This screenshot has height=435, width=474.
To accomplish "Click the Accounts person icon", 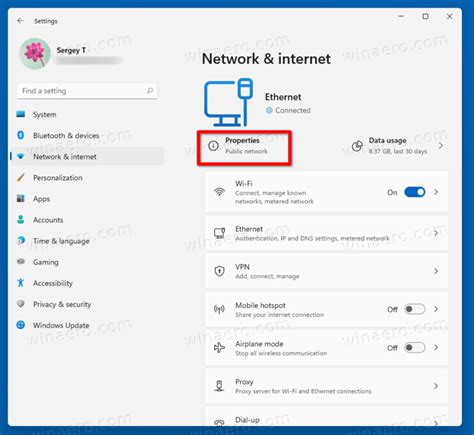I will [x=21, y=220].
